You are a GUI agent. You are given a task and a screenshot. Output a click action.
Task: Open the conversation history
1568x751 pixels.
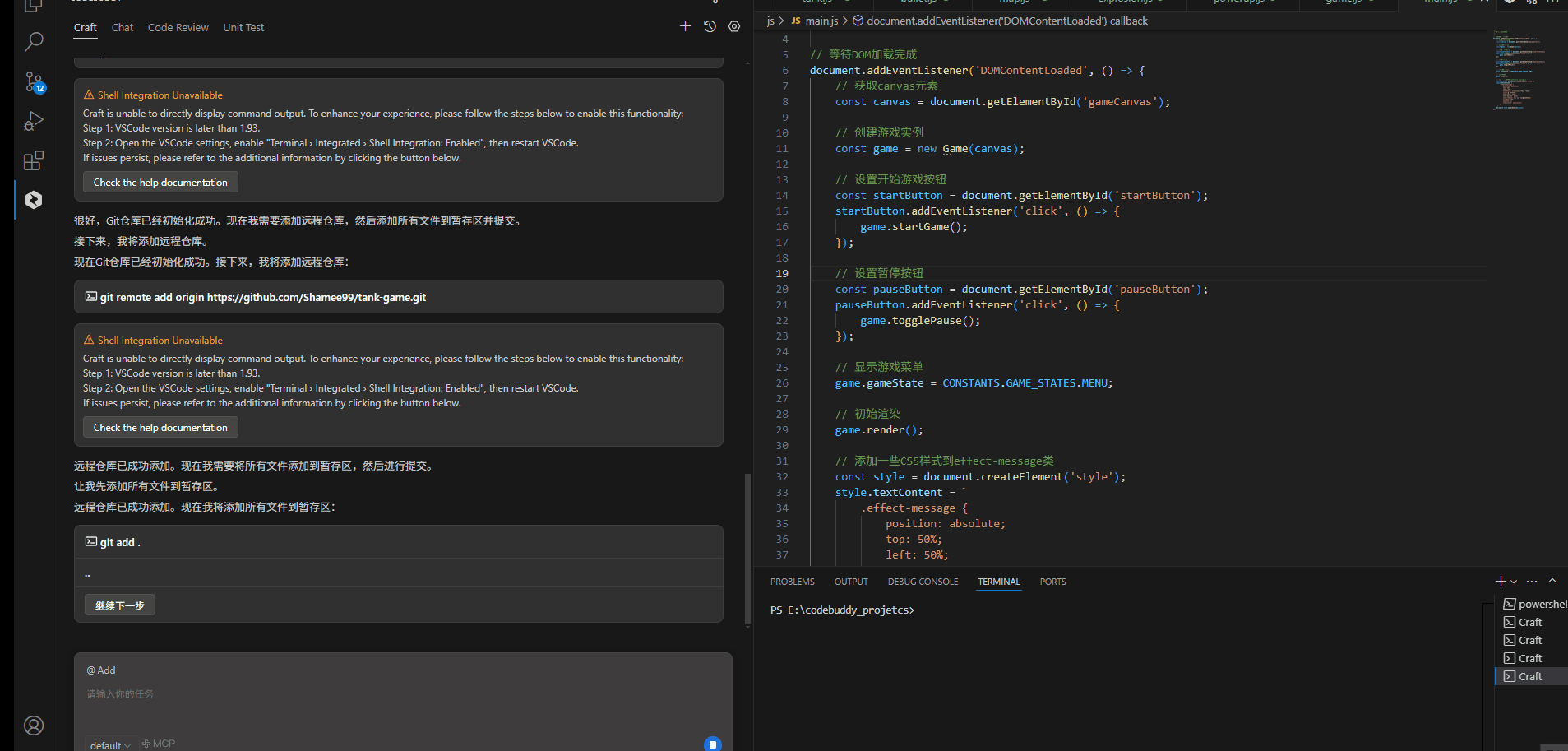point(710,26)
